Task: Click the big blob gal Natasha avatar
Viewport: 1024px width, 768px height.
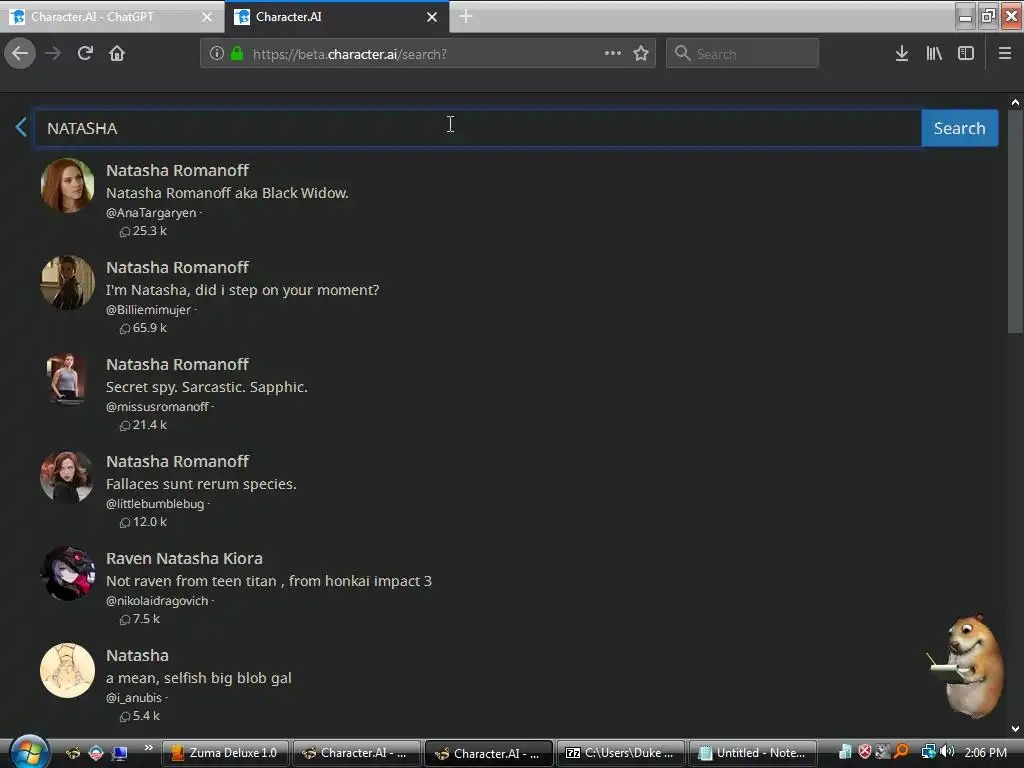Action: 67,670
